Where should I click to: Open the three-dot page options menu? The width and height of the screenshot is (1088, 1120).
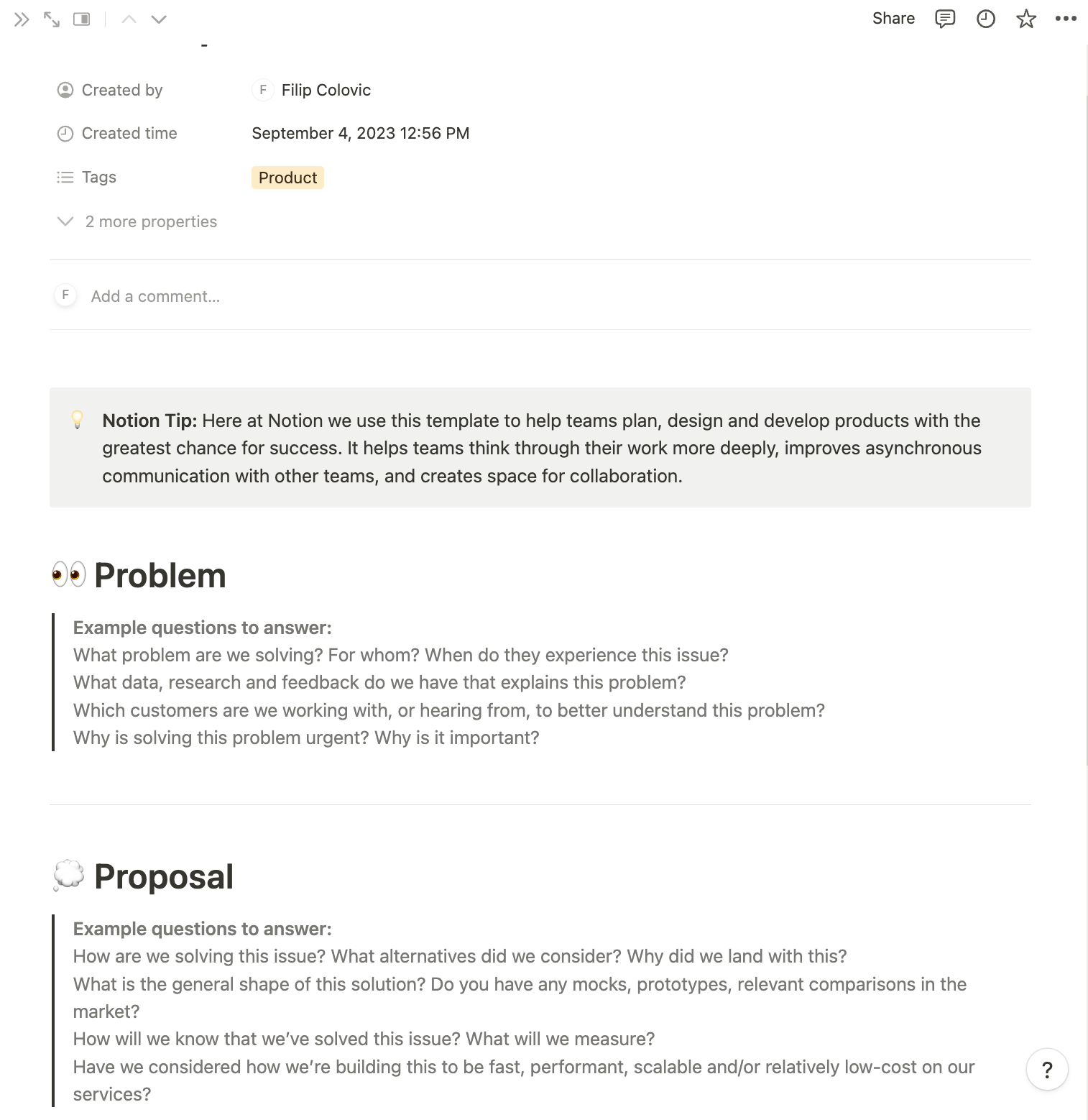coord(1066,19)
